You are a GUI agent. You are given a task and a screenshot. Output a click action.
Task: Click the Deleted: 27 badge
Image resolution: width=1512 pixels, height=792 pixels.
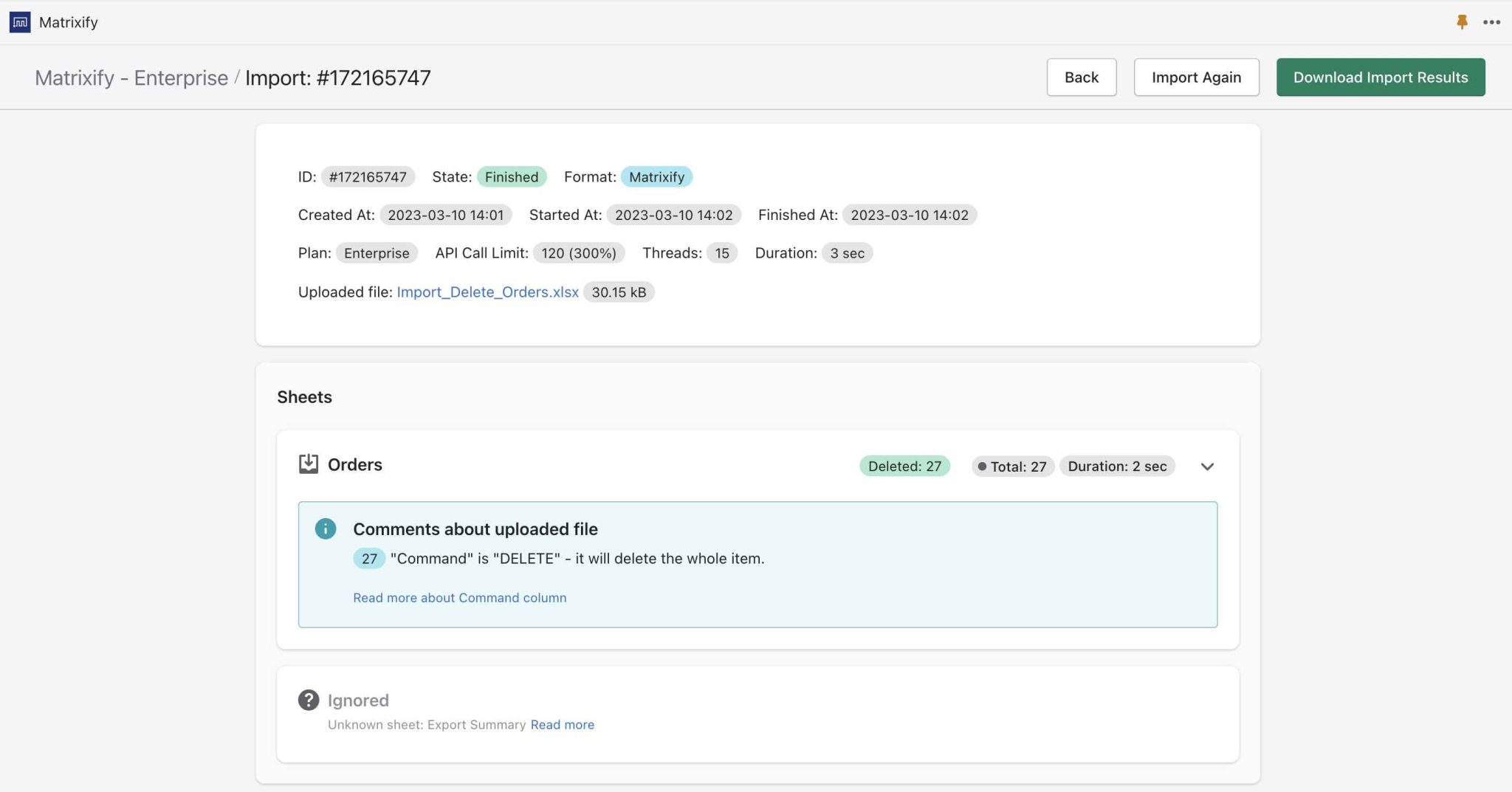point(904,466)
